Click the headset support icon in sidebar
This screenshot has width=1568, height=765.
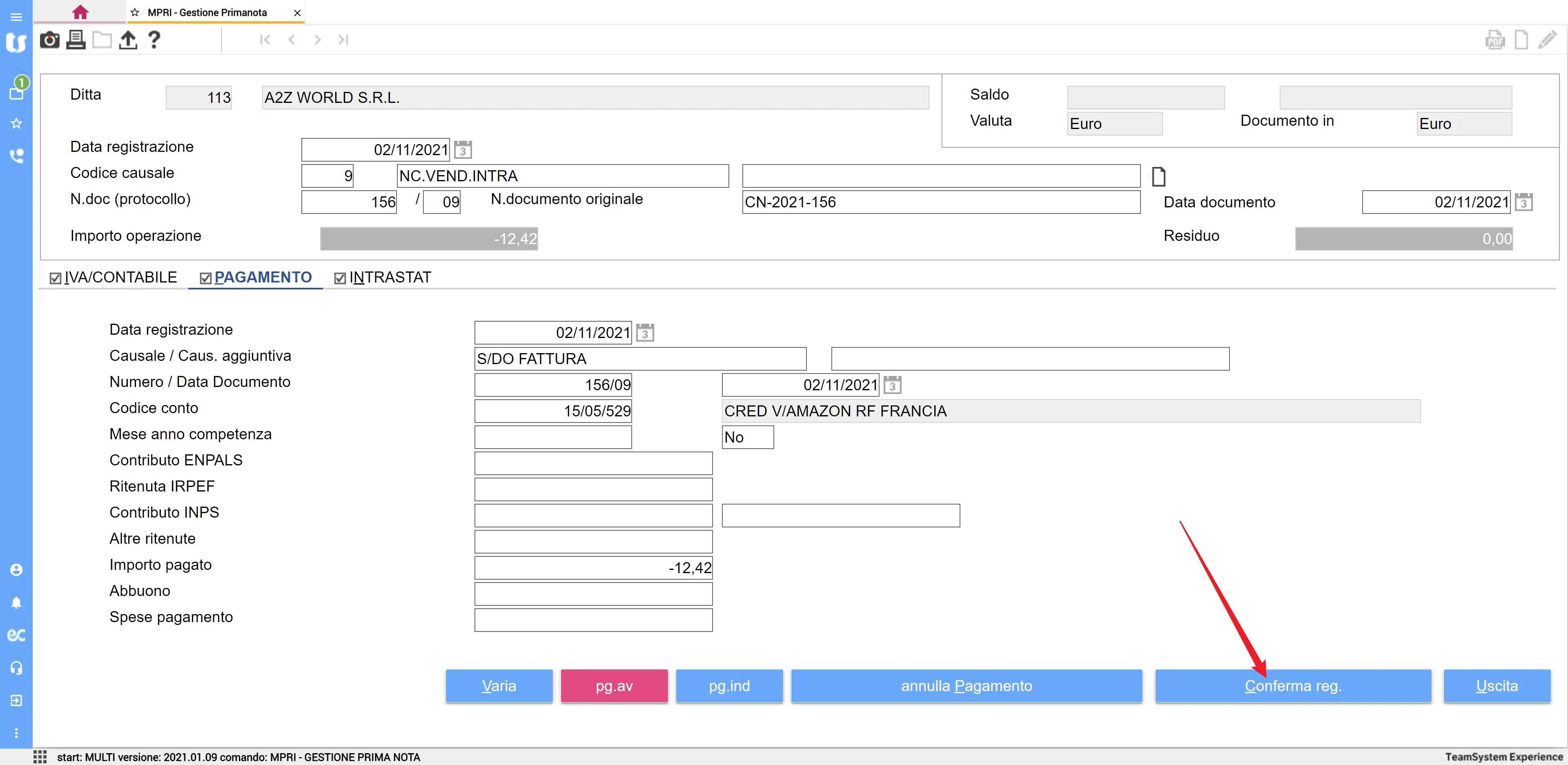point(16,667)
